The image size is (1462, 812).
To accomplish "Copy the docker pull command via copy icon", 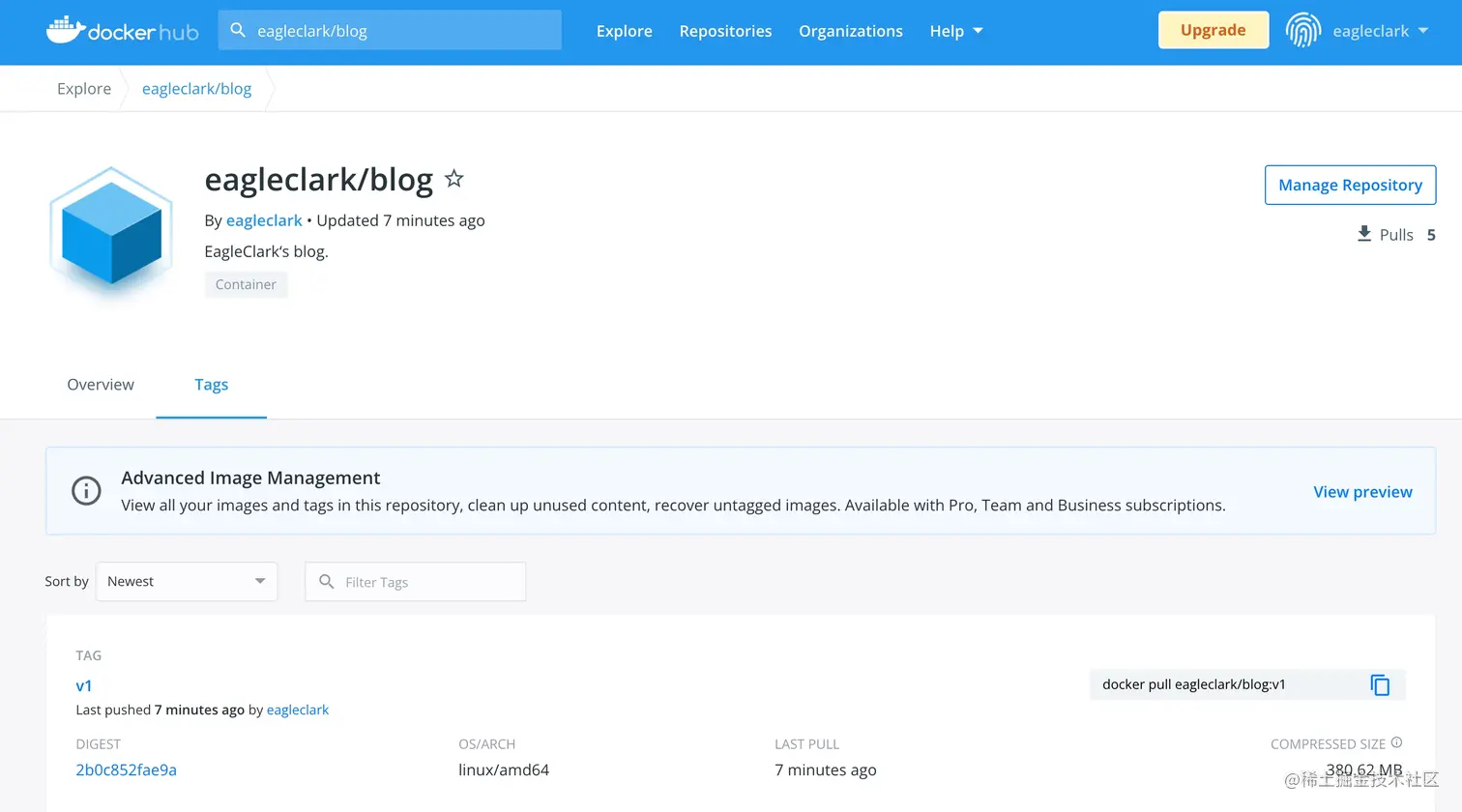I will pos(1380,684).
